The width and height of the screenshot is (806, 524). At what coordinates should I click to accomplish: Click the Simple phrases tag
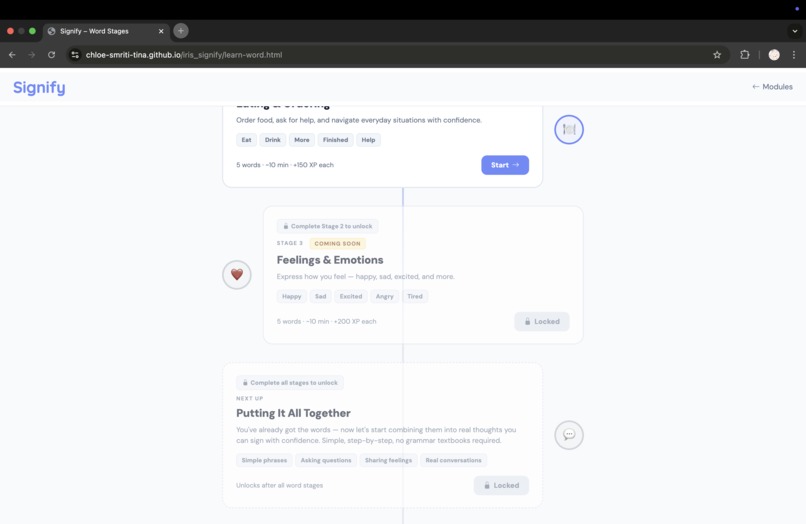click(x=264, y=460)
